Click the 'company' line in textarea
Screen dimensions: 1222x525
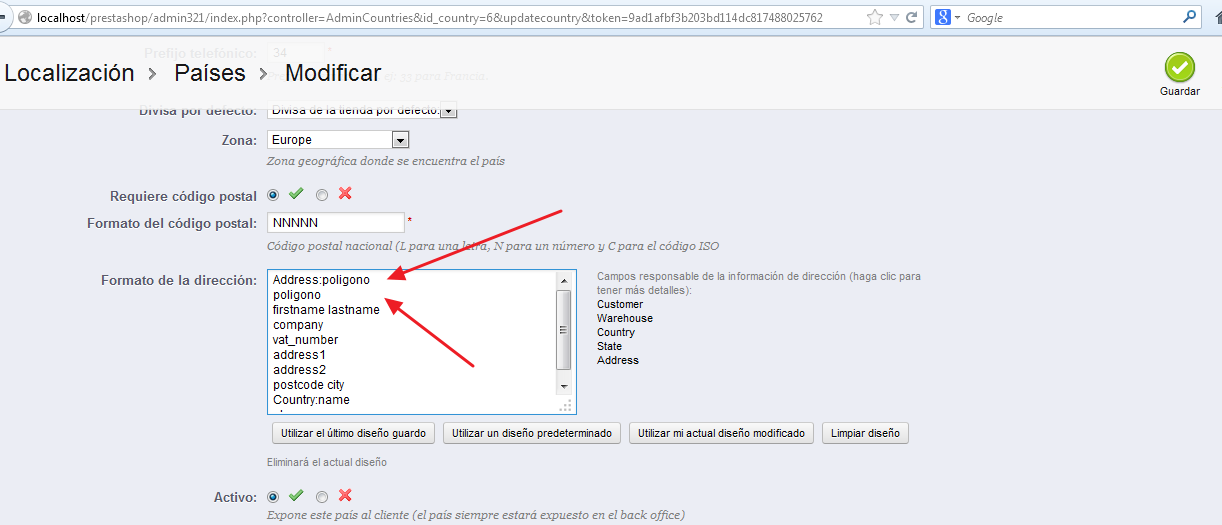coord(298,325)
